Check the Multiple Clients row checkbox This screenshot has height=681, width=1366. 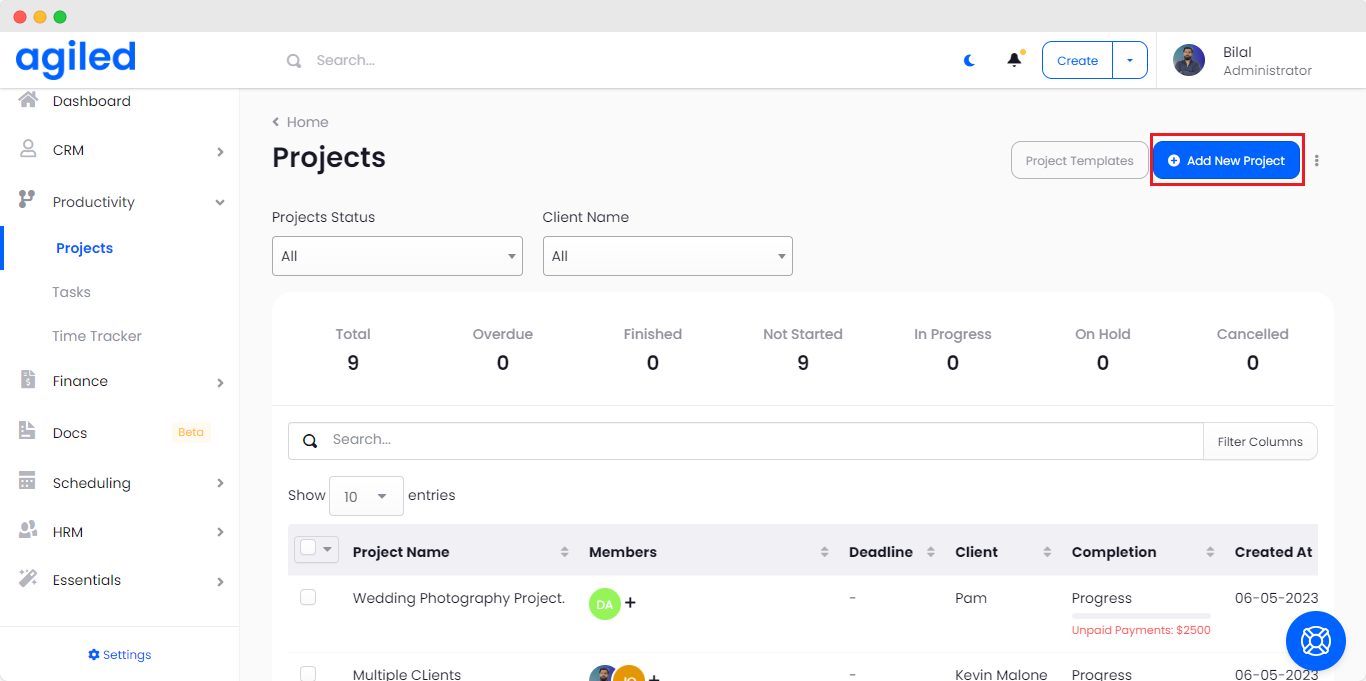pos(308,673)
